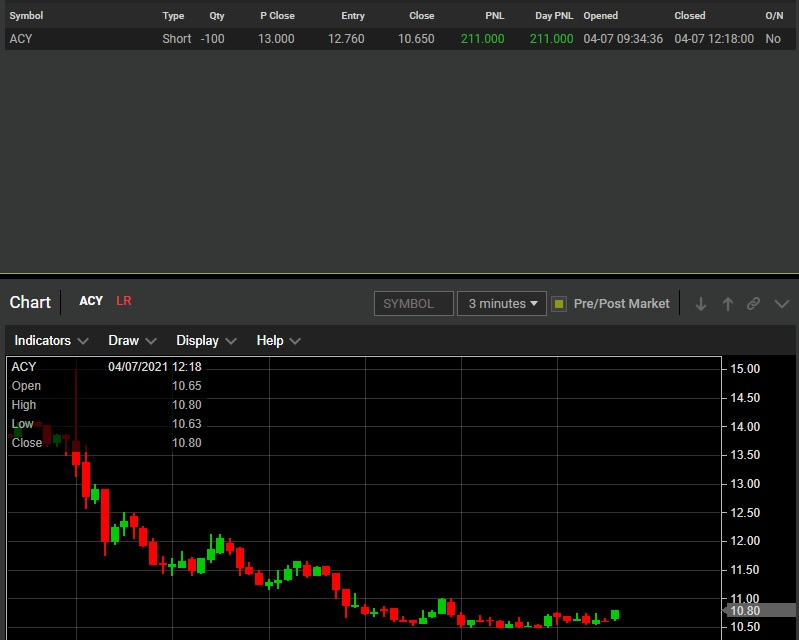Click the last green candle on chart
The width and height of the screenshot is (799, 640).
click(615, 615)
